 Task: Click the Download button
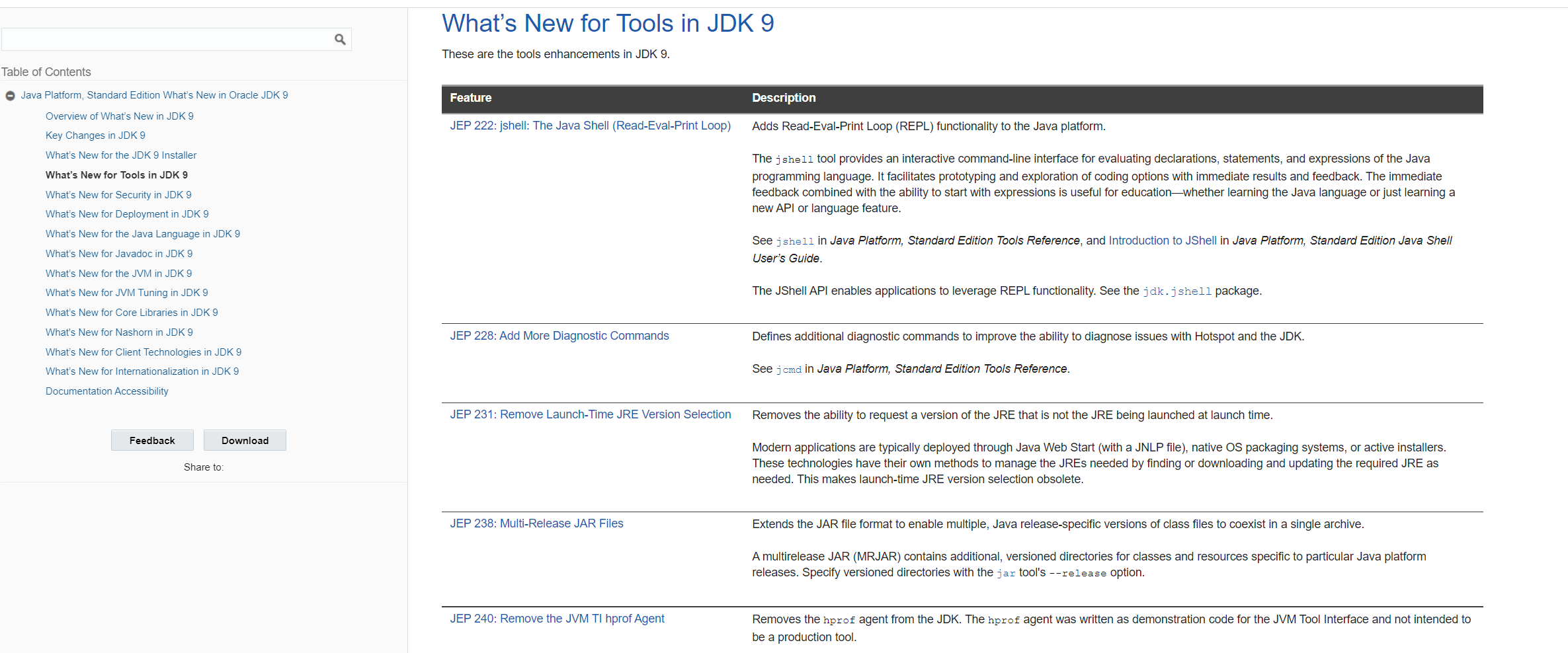(x=245, y=441)
